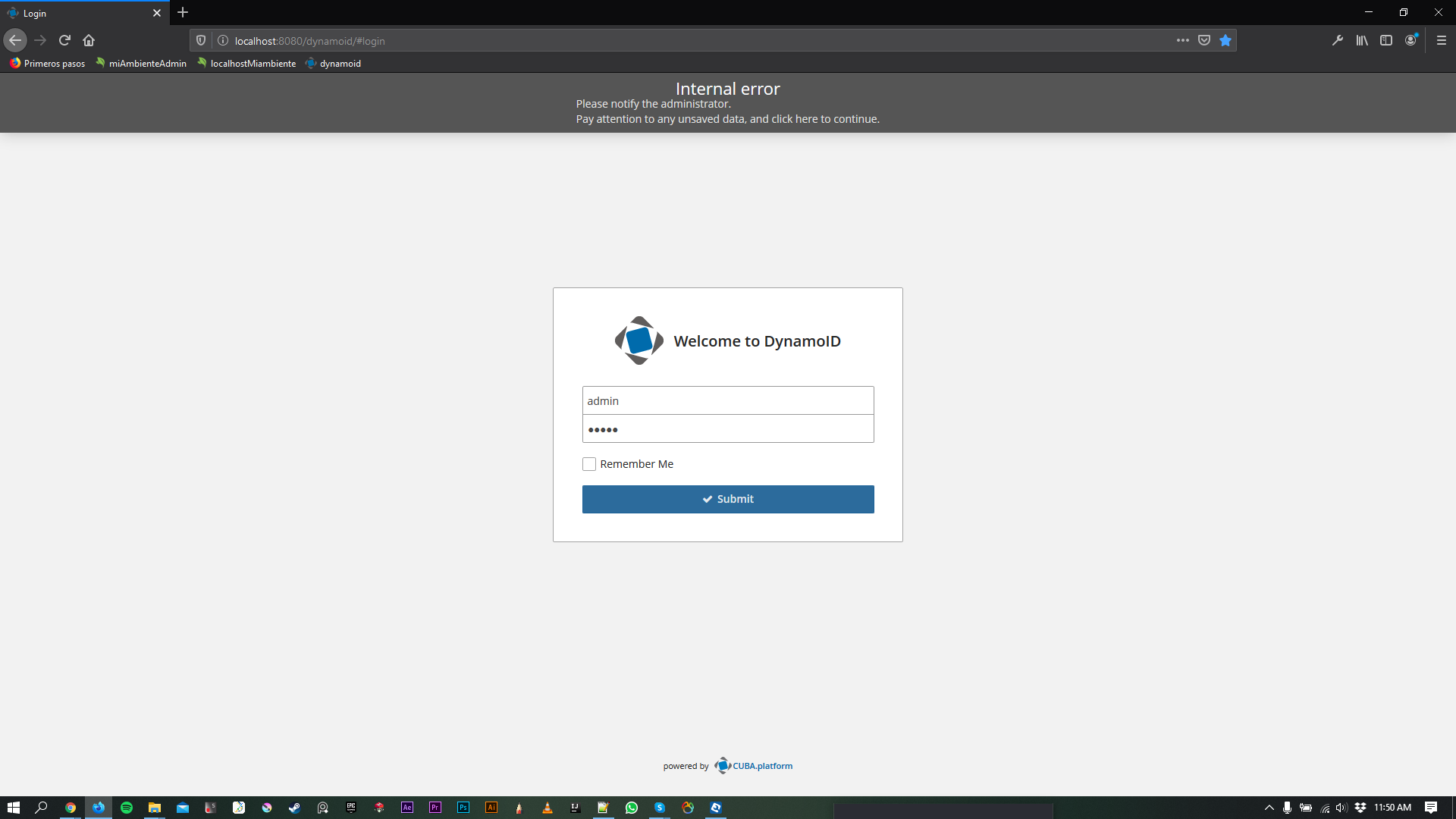Open IntelliJ IDEA from the taskbar
This screenshot has width=1456, height=819.
pyautogui.click(x=576, y=808)
